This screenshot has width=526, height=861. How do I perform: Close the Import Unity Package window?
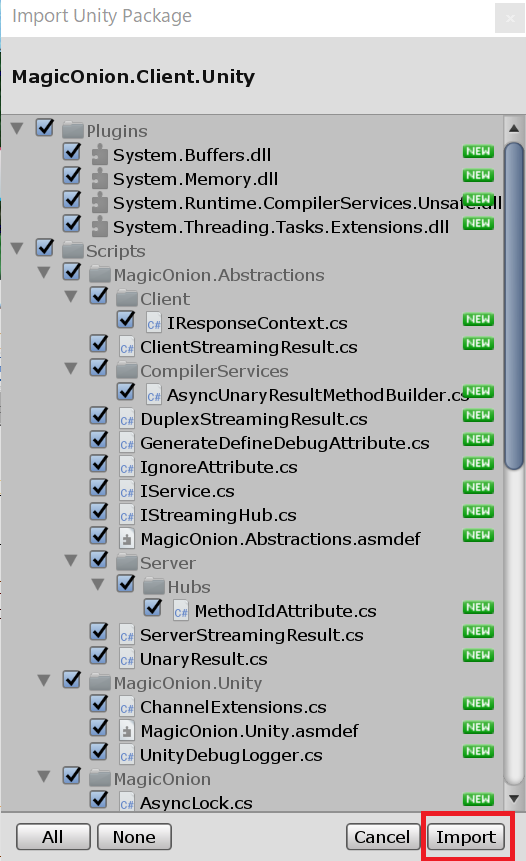click(x=510, y=18)
